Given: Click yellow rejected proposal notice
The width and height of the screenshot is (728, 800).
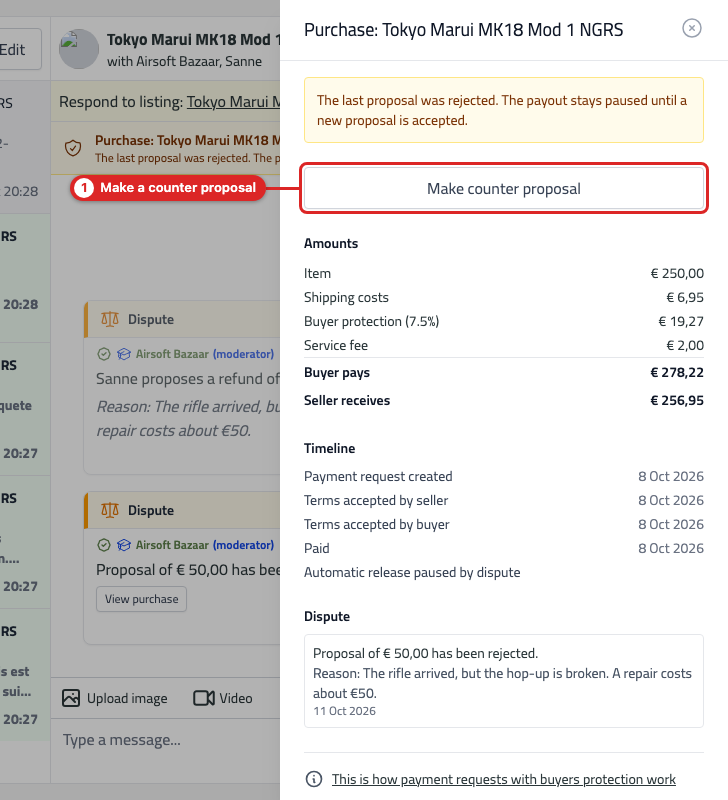Looking at the screenshot, I should coord(504,110).
